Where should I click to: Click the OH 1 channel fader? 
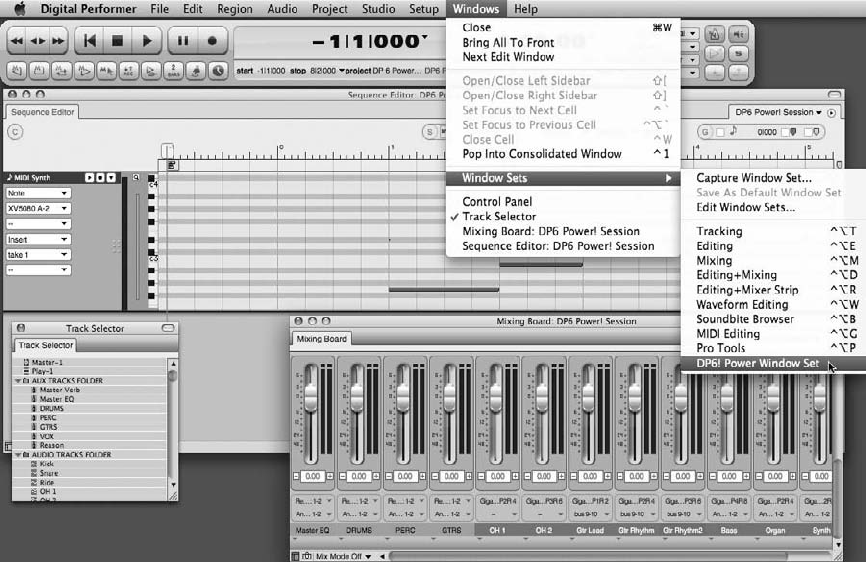496,397
